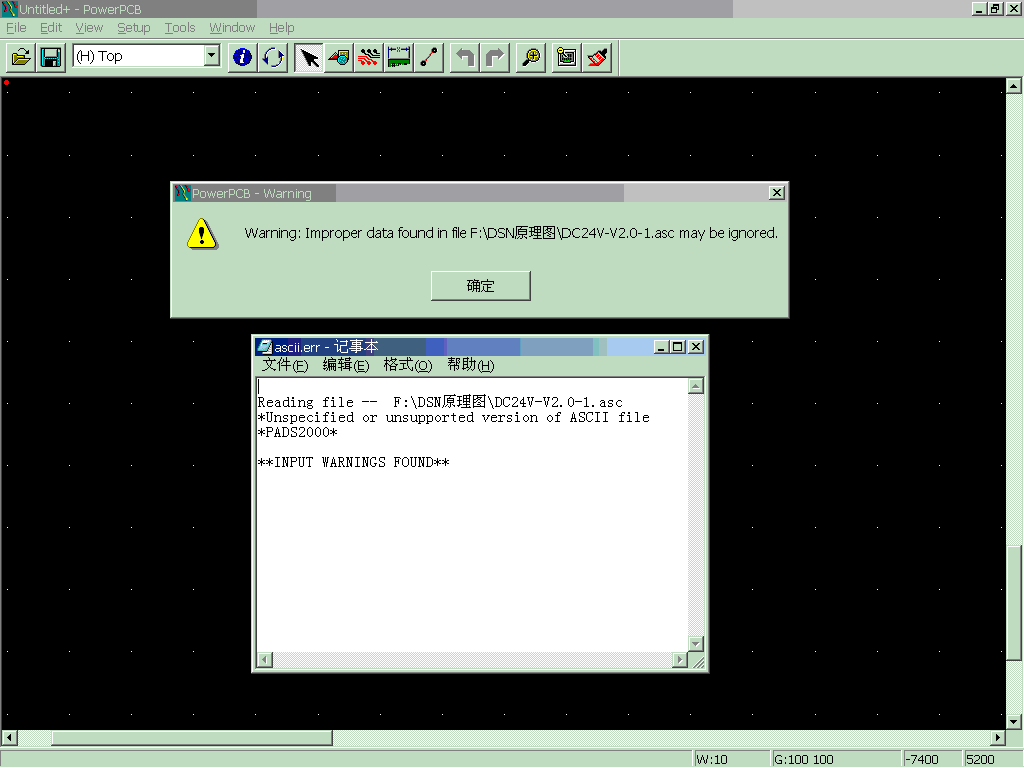Open the Edit menu in PowerPCB

tap(51, 27)
